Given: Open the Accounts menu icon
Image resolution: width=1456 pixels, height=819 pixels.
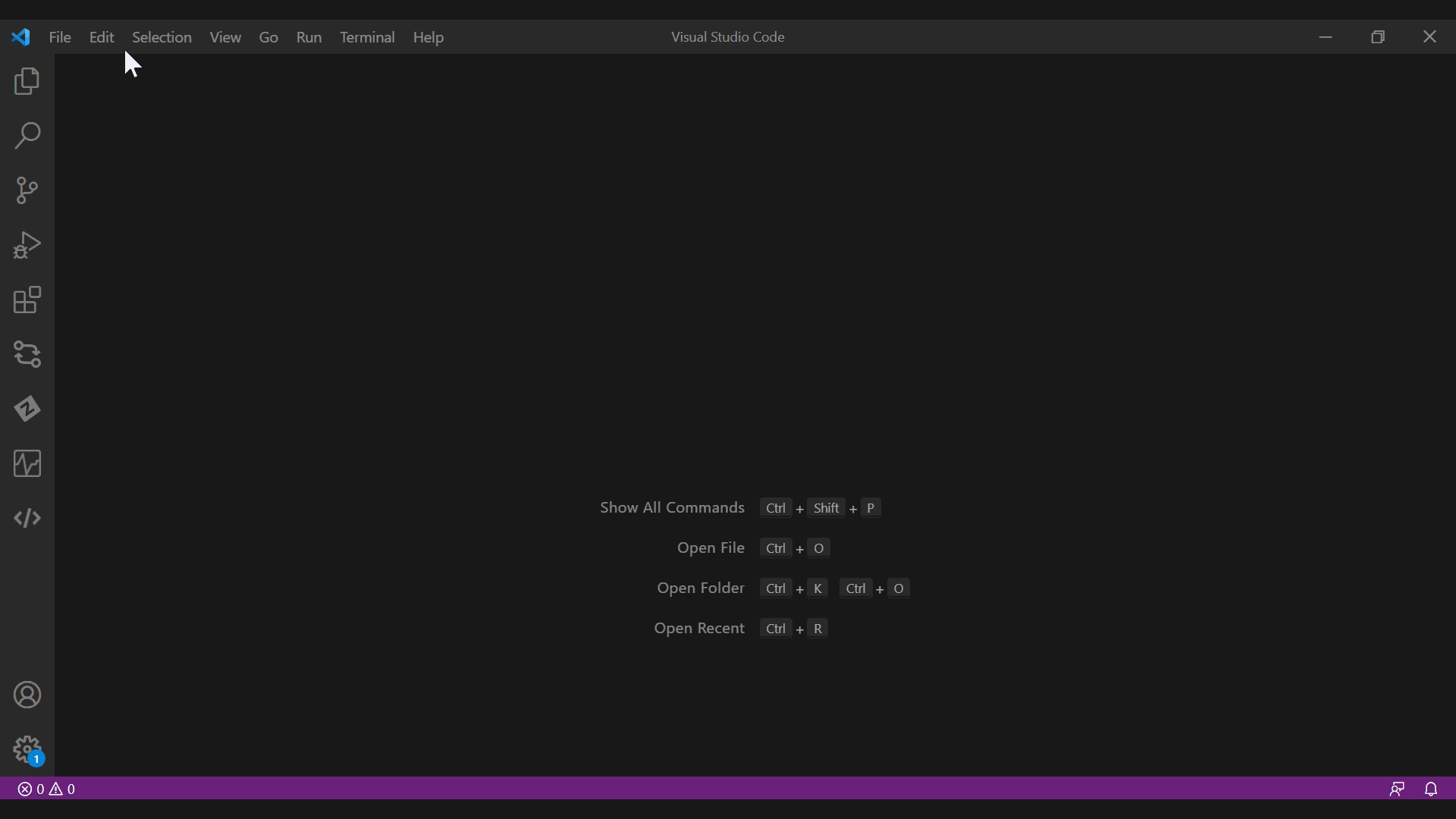Looking at the screenshot, I should click(27, 695).
